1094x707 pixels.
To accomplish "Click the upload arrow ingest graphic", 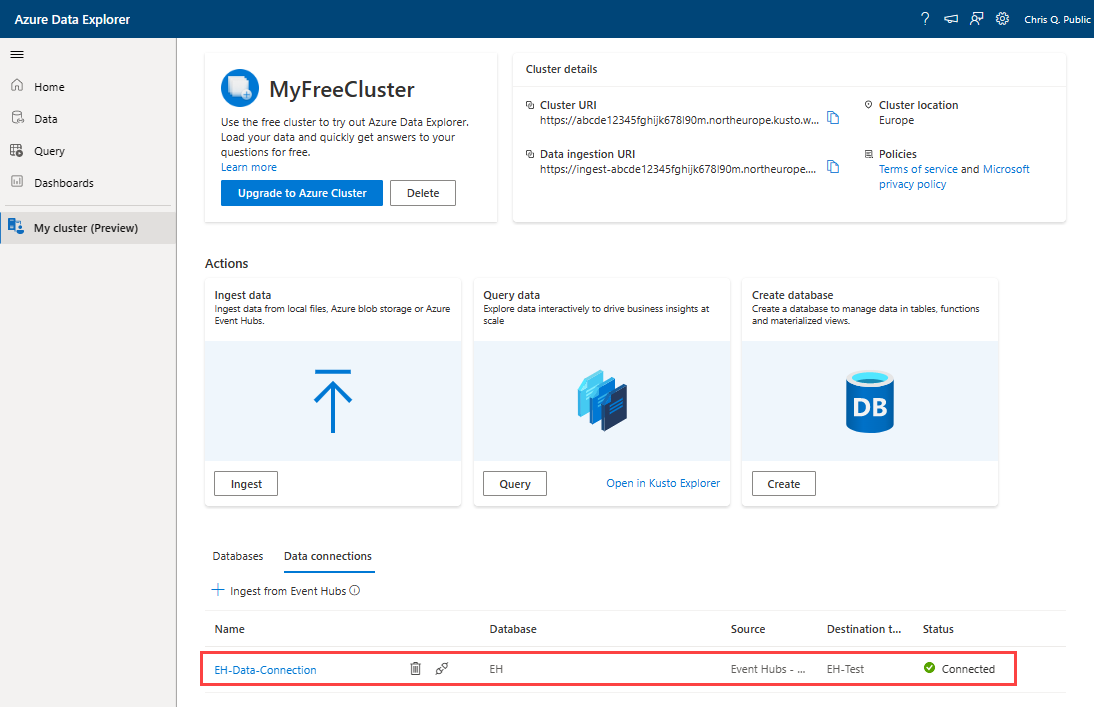I will (x=333, y=401).
